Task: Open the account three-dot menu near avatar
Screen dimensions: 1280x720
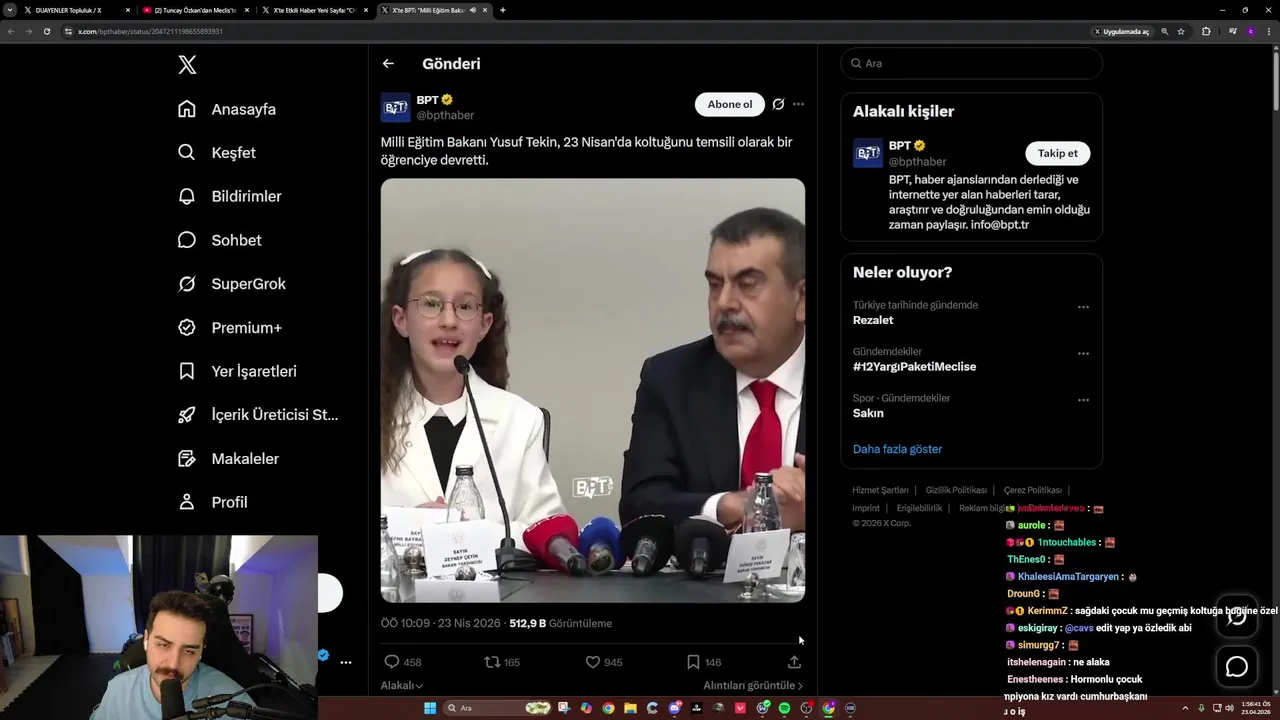Action: 345,662
